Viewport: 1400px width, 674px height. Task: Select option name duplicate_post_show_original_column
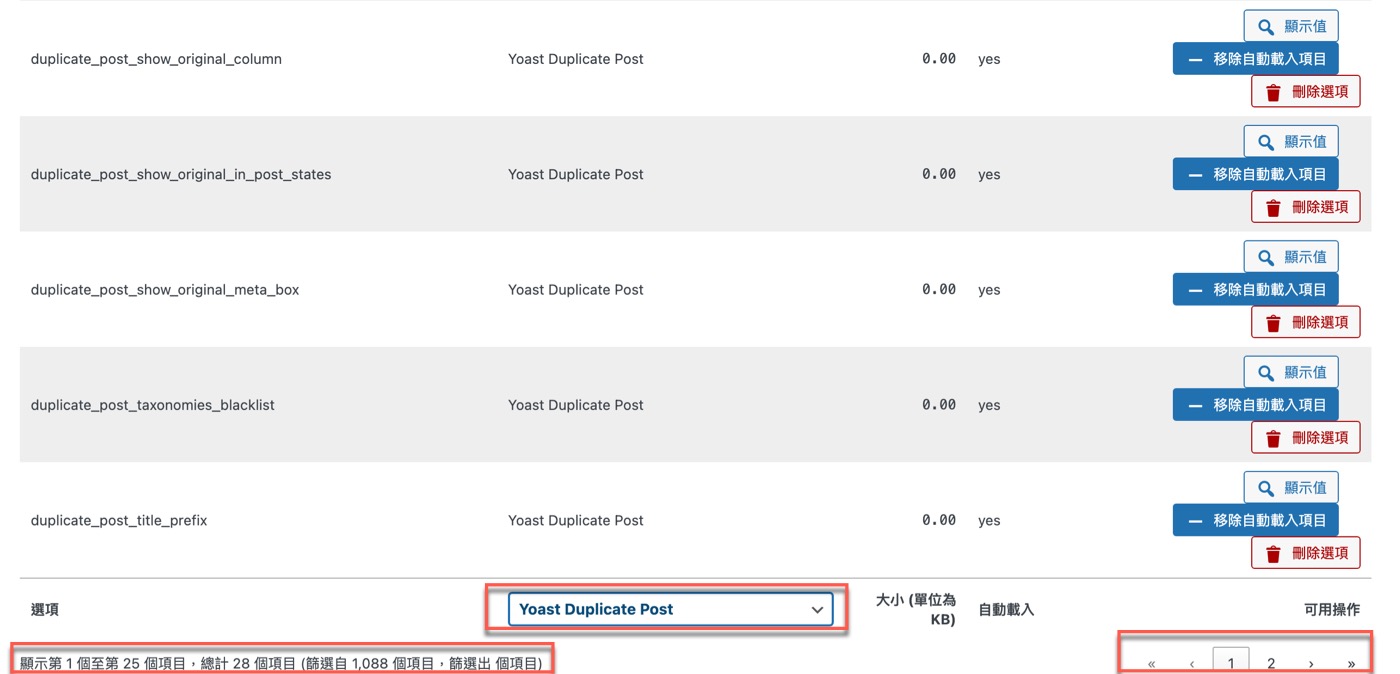pyautogui.click(x=156, y=59)
